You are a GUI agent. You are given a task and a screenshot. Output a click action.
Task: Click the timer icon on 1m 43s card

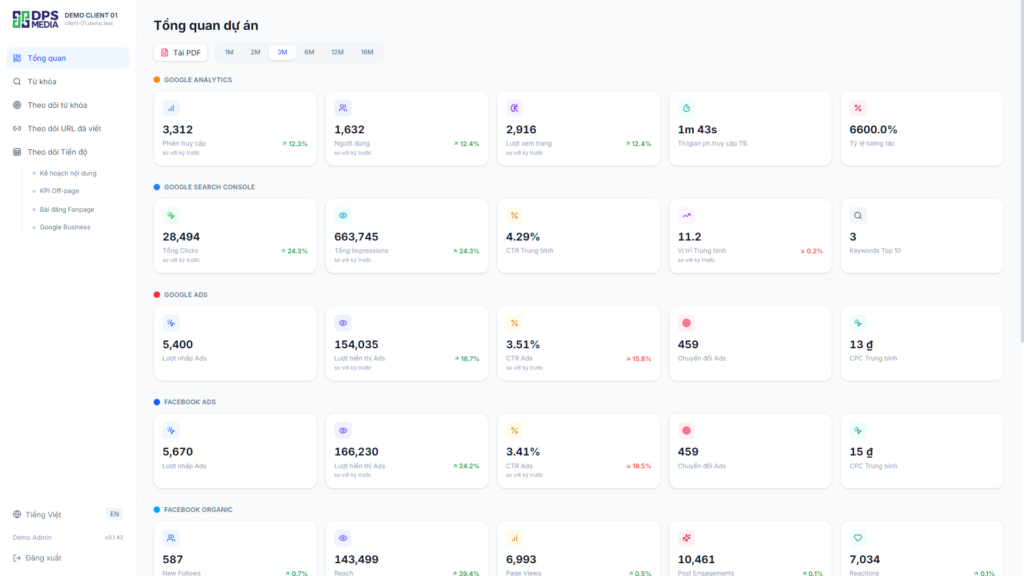pos(686,108)
